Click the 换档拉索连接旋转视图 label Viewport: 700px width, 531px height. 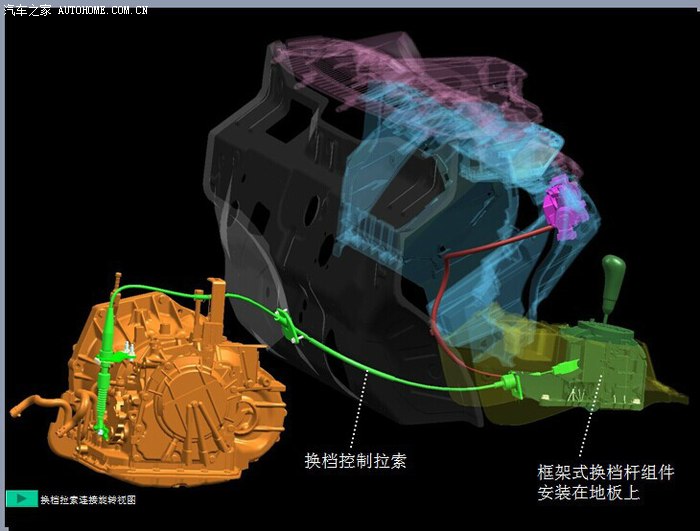click(88, 499)
